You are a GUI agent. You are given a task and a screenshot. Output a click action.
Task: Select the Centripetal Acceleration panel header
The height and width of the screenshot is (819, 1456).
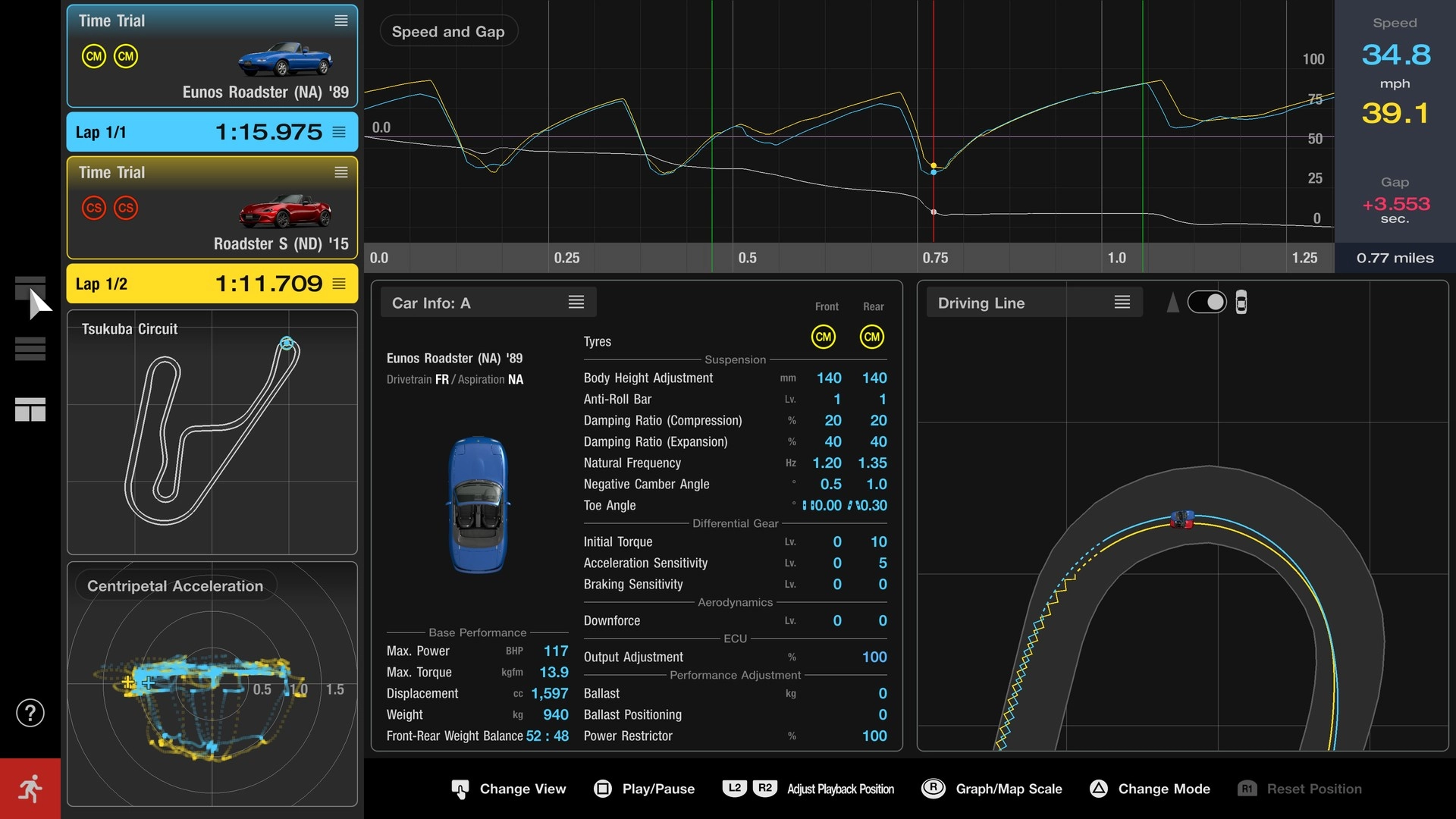[176, 585]
